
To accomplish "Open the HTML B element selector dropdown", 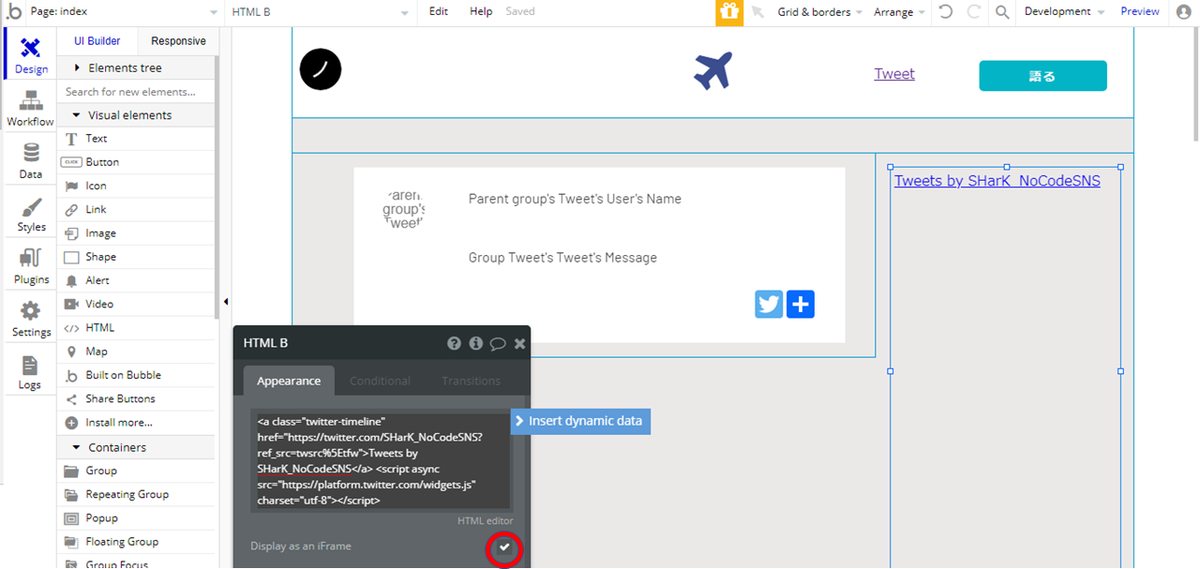I will coord(320,12).
